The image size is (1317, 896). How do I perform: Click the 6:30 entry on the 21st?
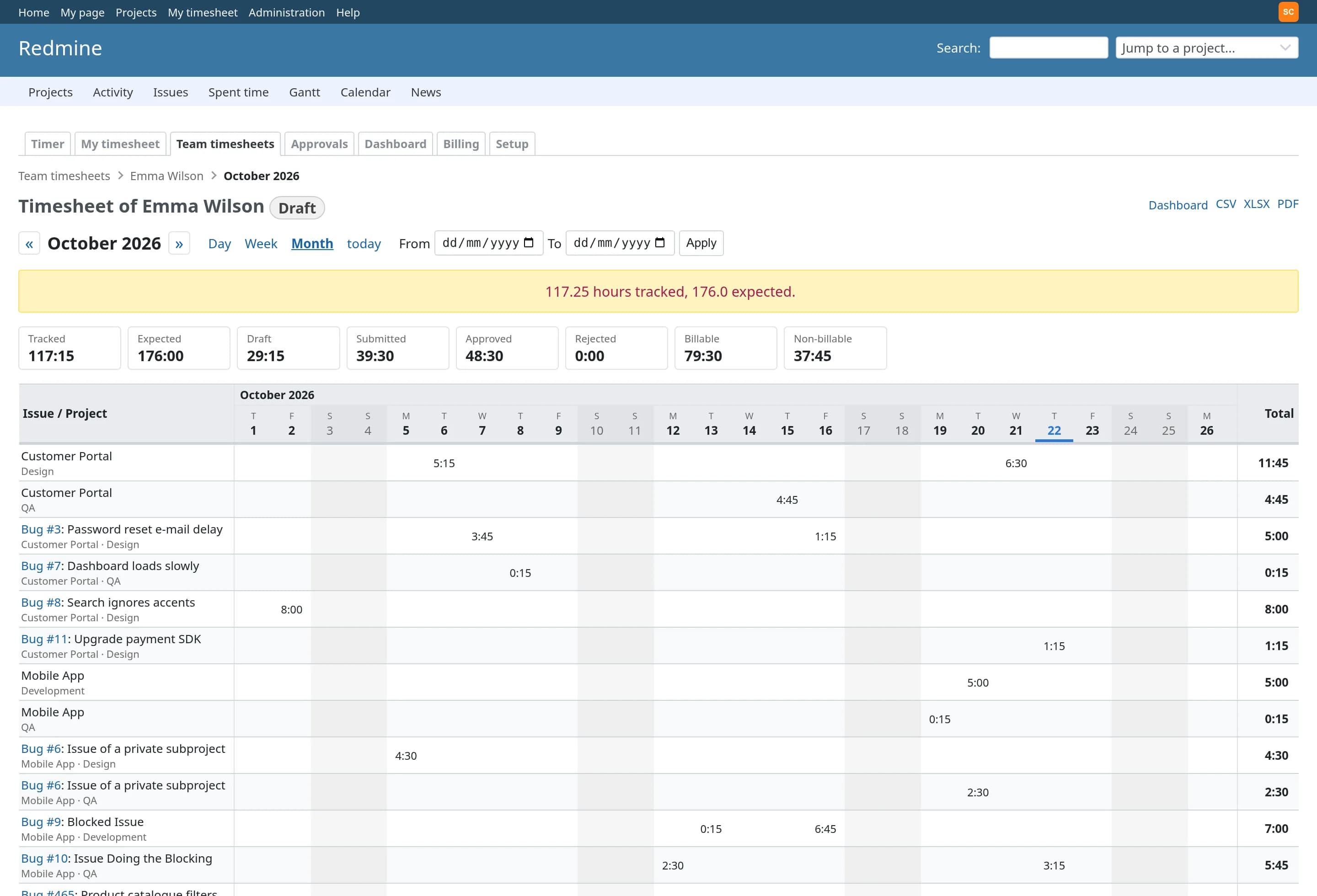coord(1016,463)
